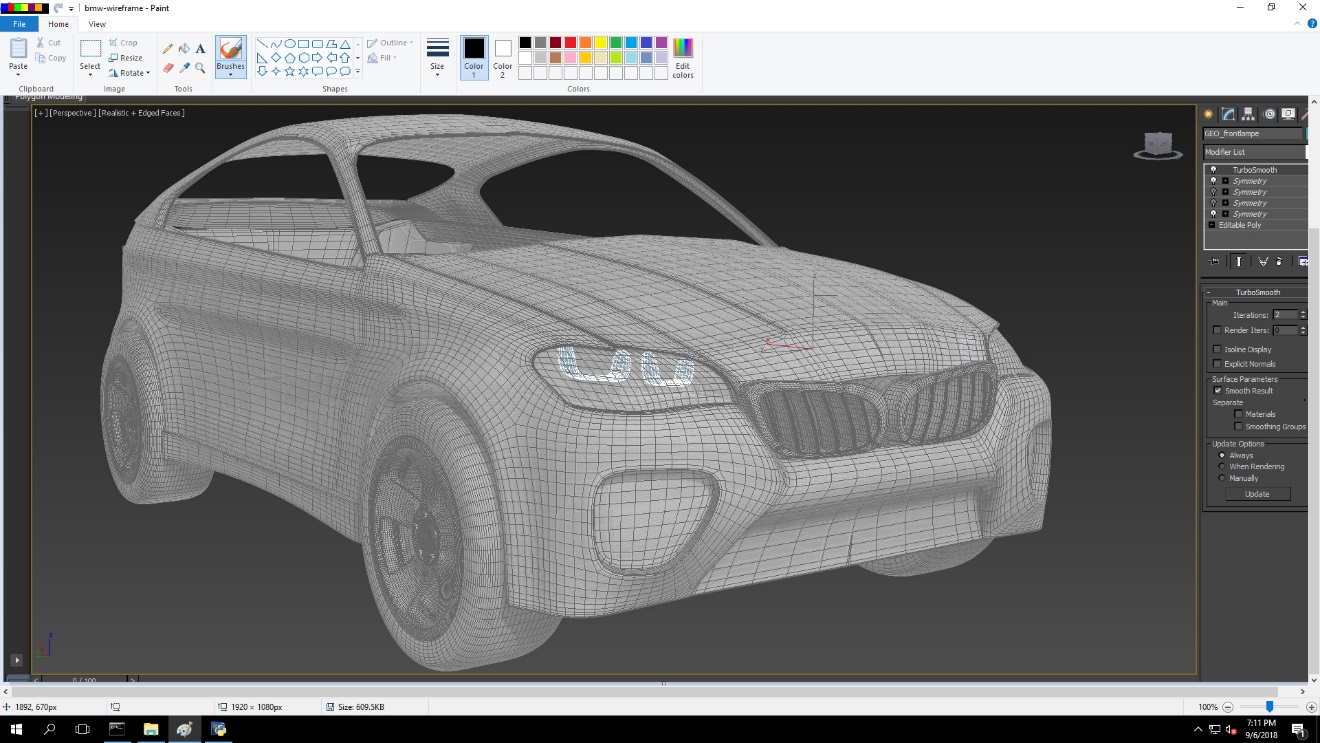
Task: Switch to the View ribbon tab
Action: click(x=97, y=24)
